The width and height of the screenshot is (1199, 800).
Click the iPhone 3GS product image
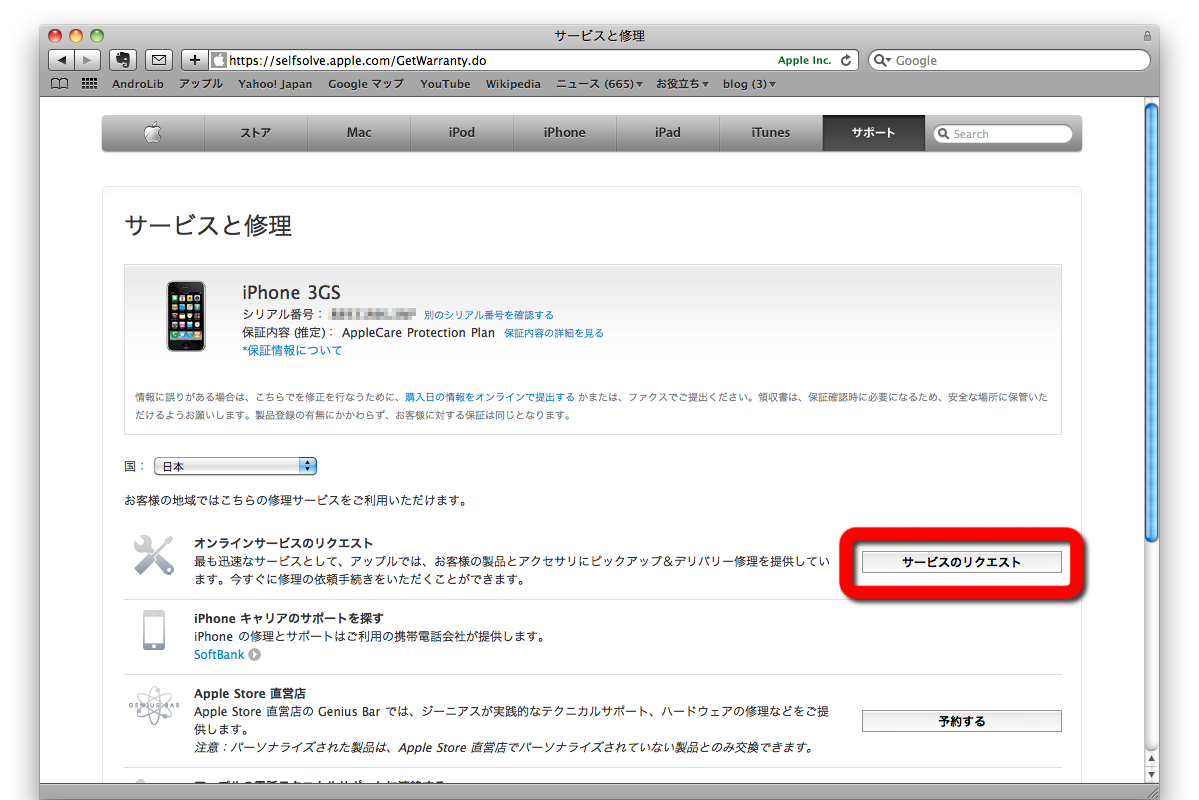(186, 316)
